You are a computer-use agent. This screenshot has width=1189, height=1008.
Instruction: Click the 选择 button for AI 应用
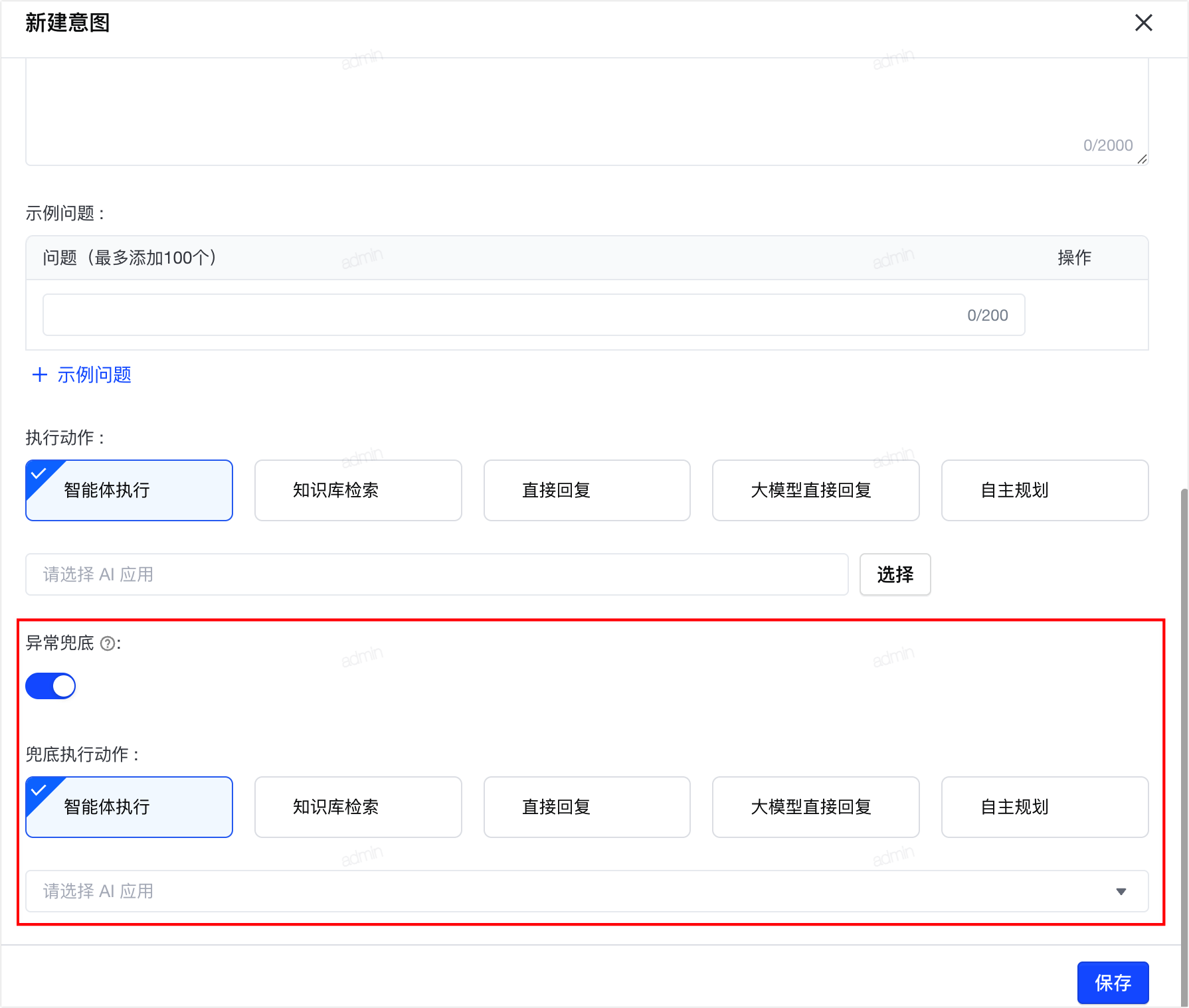pos(895,574)
